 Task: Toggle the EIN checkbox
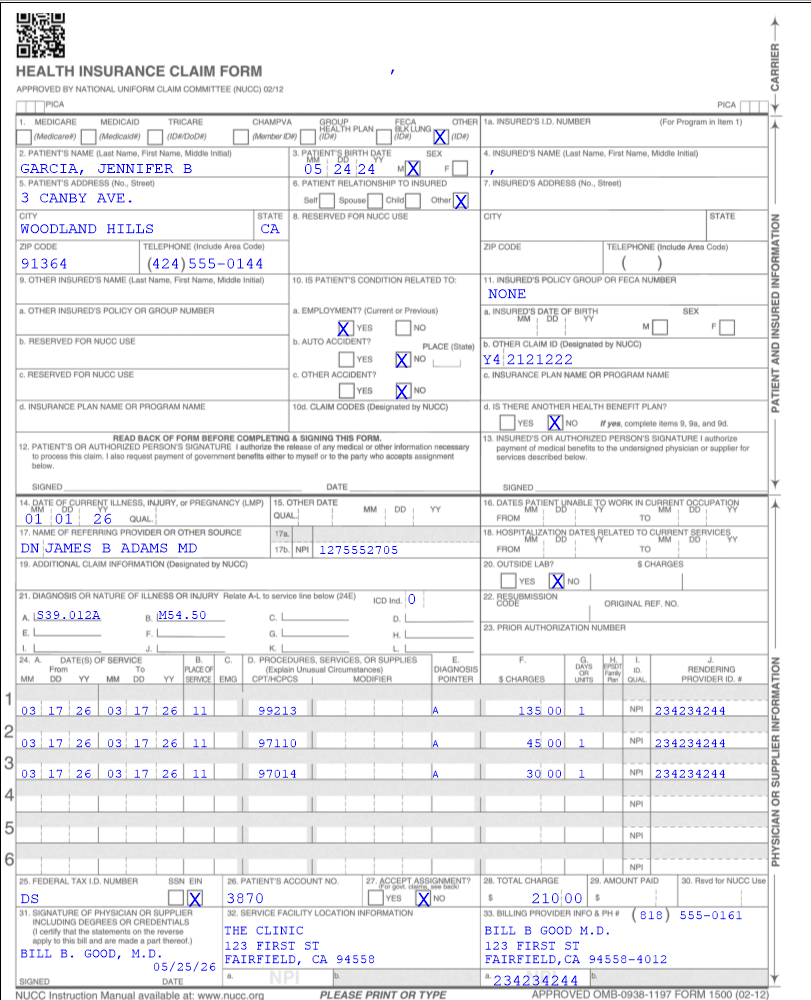pyautogui.click(x=195, y=898)
